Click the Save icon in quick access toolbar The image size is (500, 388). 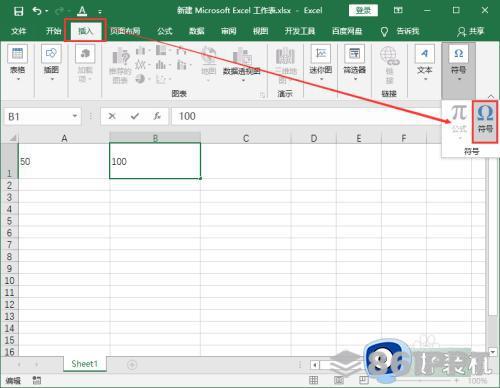coord(18,11)
